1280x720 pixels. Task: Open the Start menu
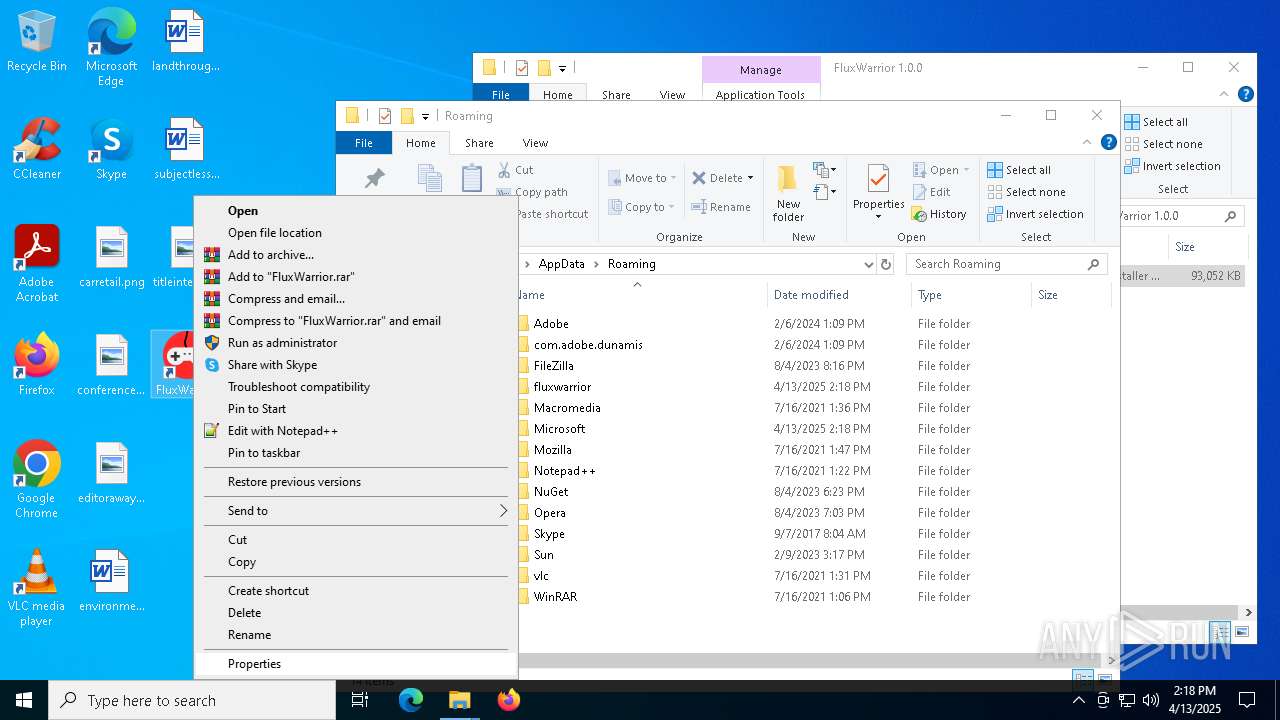(24, 700)
